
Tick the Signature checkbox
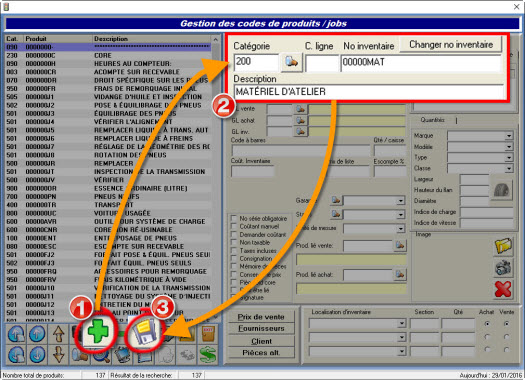pos(234,297)
